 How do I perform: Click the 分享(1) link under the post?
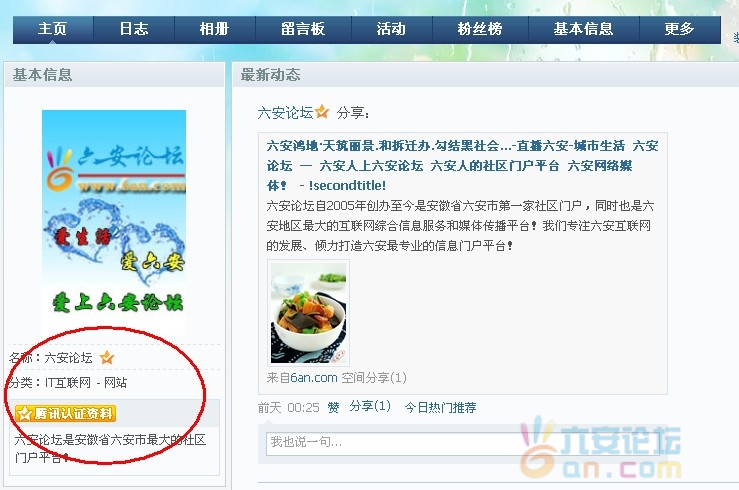pyautogui.click(x=370, y=407)
